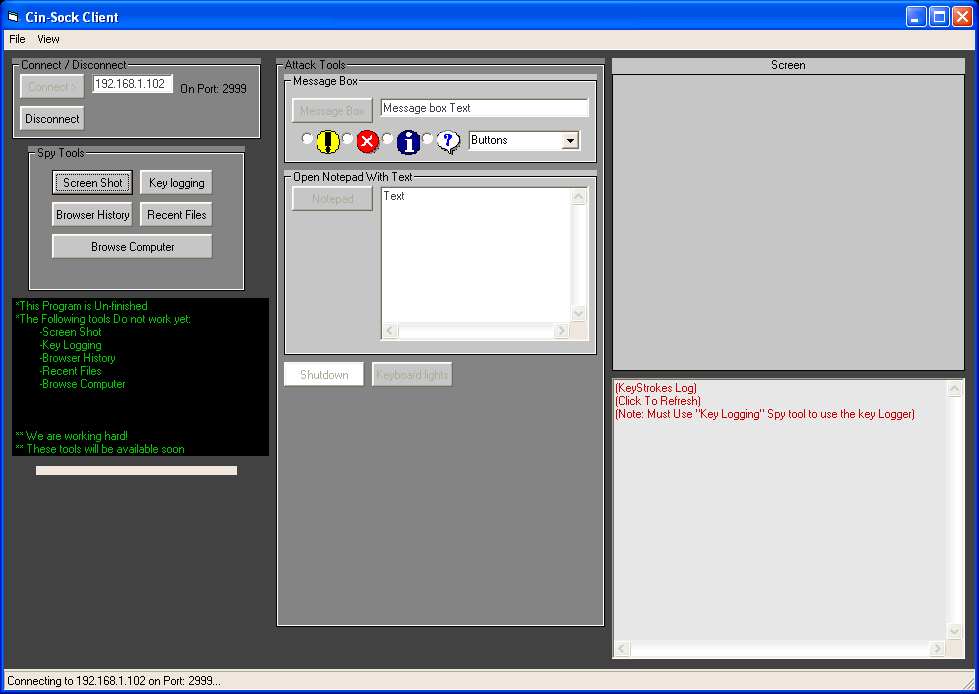Click the keystrokes log scroll-down arrow
The height and width of the screenshot is (694, 979).
[x=954, y=631]
